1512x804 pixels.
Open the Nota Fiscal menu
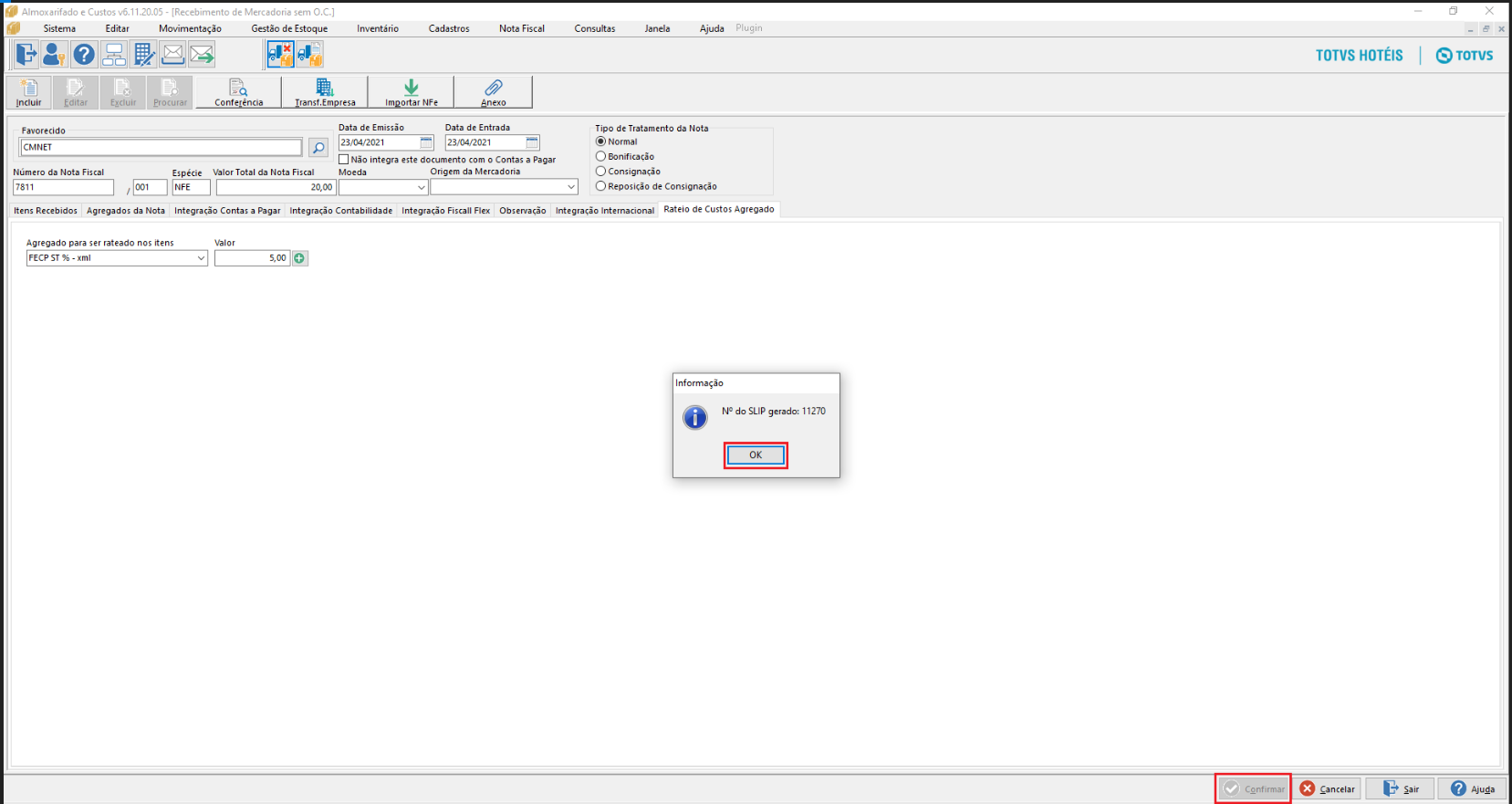(x=522, y=28)
